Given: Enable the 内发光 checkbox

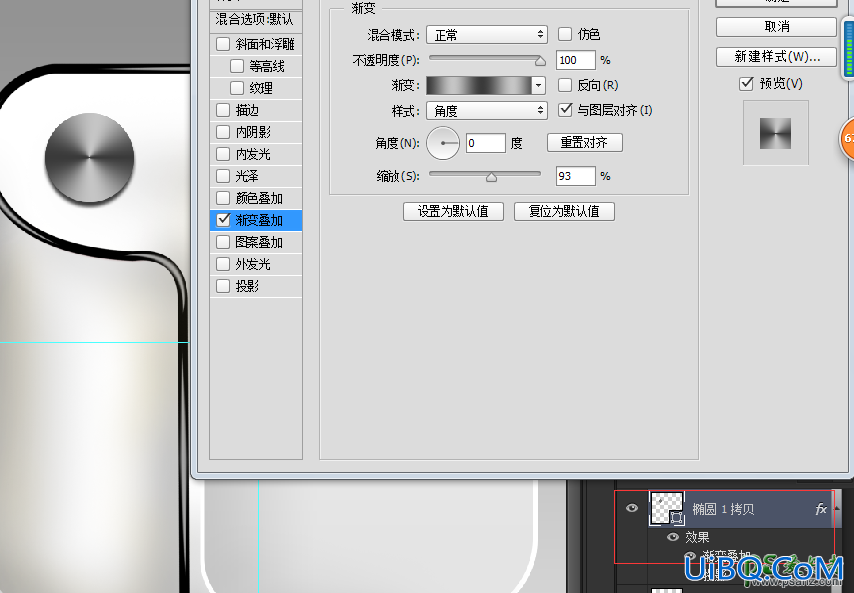Looking at the screenshot, I should click(x=223, y=154).
